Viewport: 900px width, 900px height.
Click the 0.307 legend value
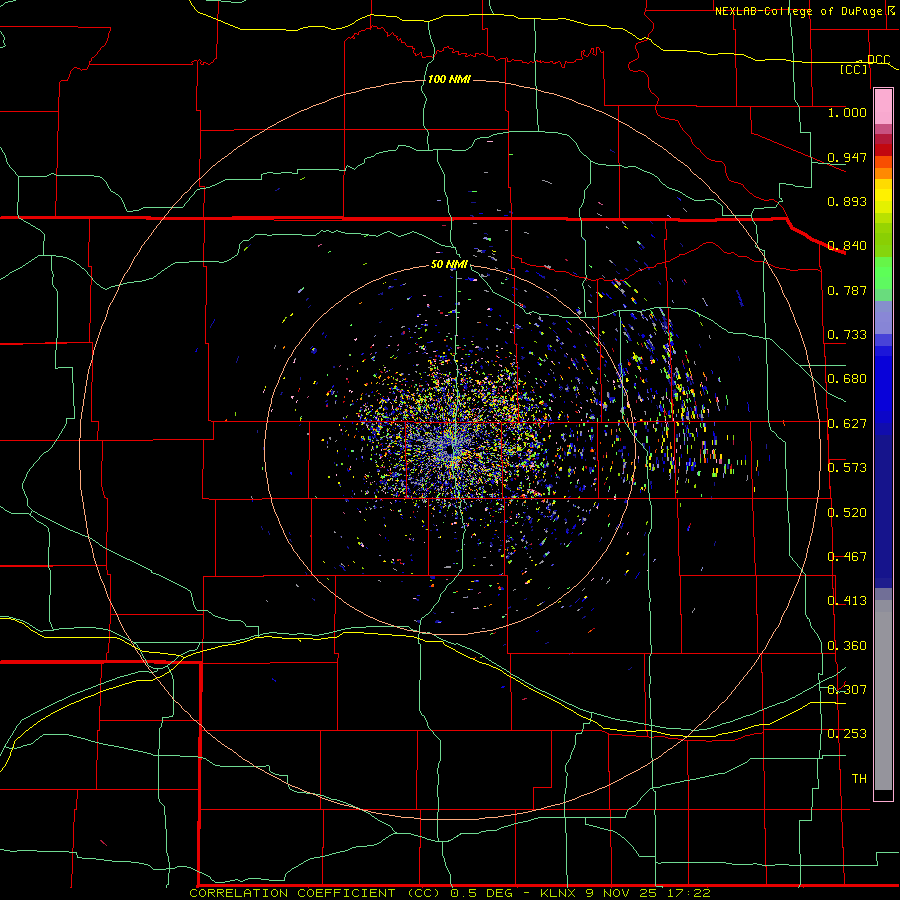point(847,690)
